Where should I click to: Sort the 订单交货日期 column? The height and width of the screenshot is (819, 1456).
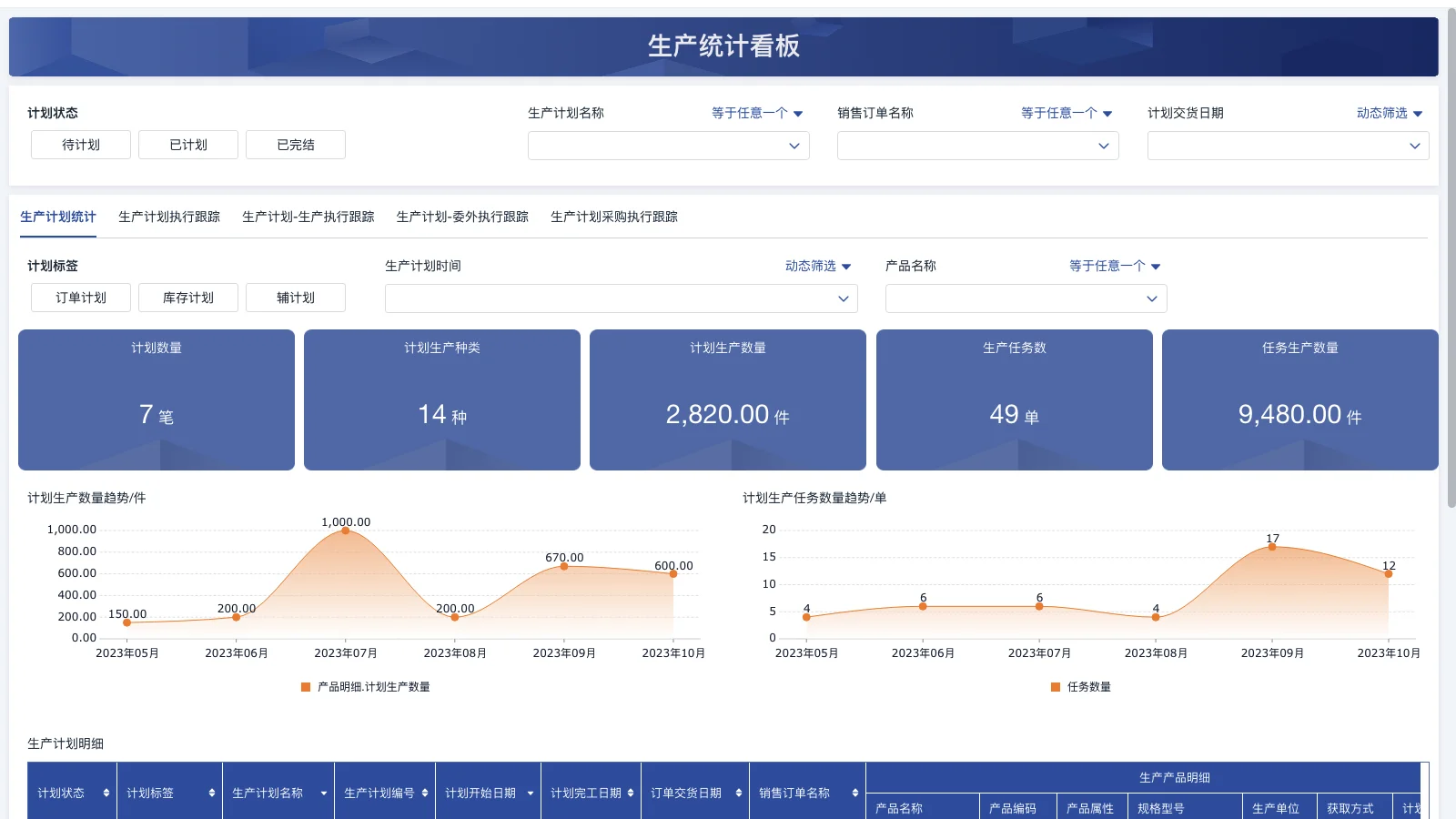click(737, 792)
